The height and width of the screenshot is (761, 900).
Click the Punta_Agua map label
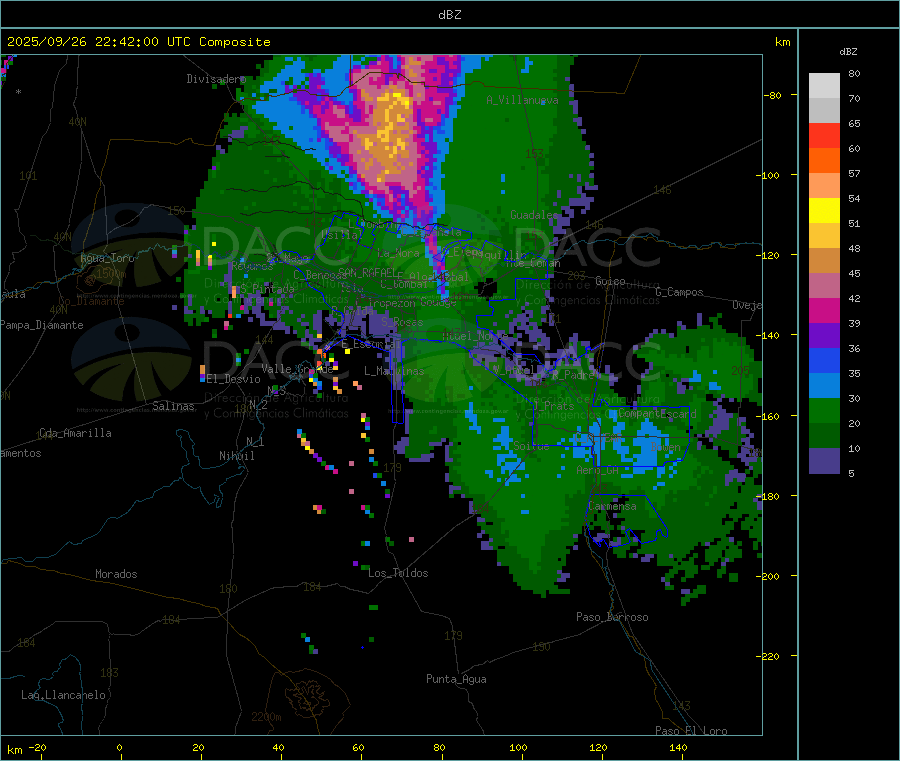(456, 679)
